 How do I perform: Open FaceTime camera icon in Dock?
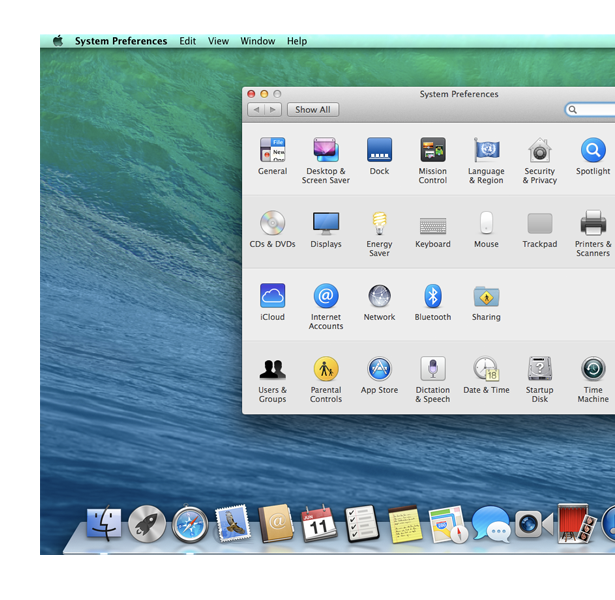coord(534,524)
